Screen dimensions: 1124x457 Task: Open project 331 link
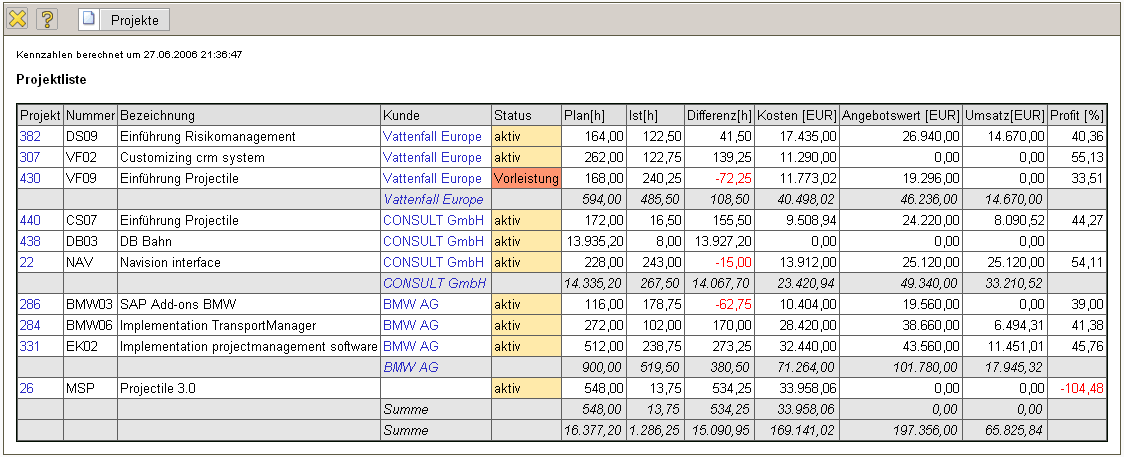point(30,346)
